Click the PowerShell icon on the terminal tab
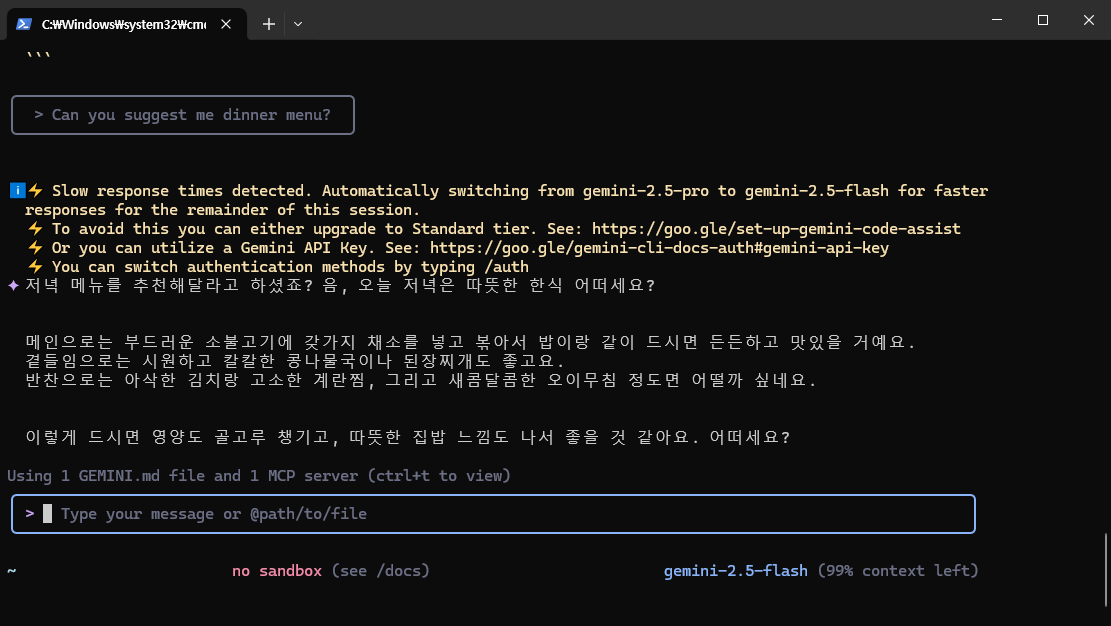Screen dimensions: 1111x626 [23, 24]
